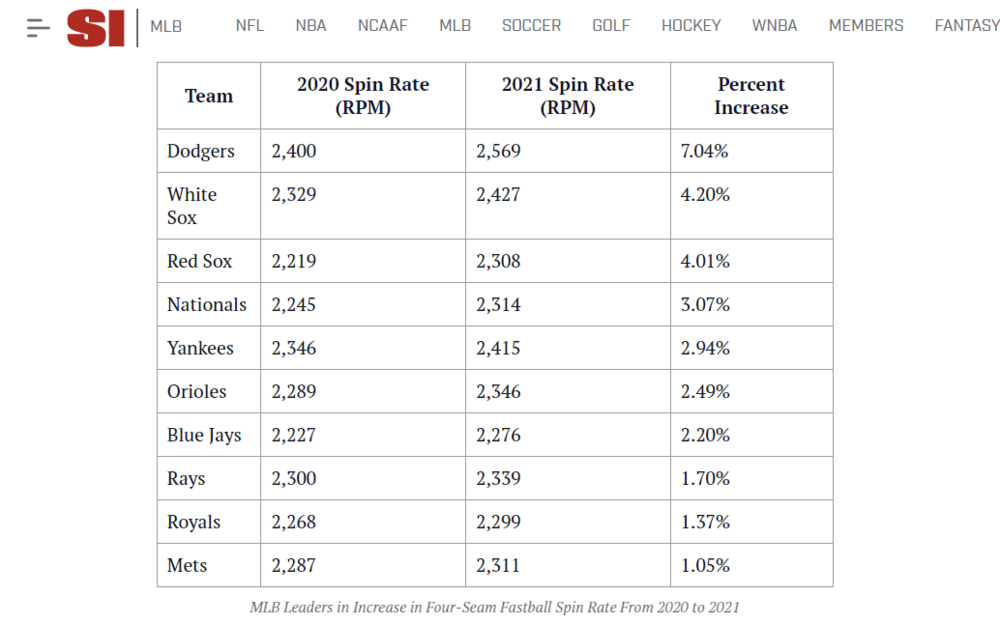Click the Percent Increase column header
Viewport: 1000px width, 624px height.
click(x=751, y=96)
